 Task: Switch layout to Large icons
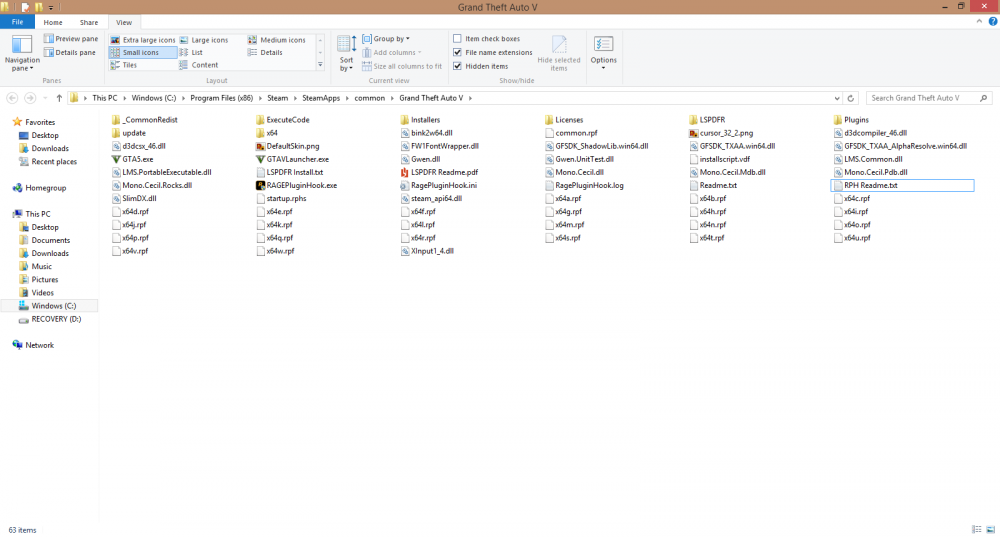click(x=203, y=40)
